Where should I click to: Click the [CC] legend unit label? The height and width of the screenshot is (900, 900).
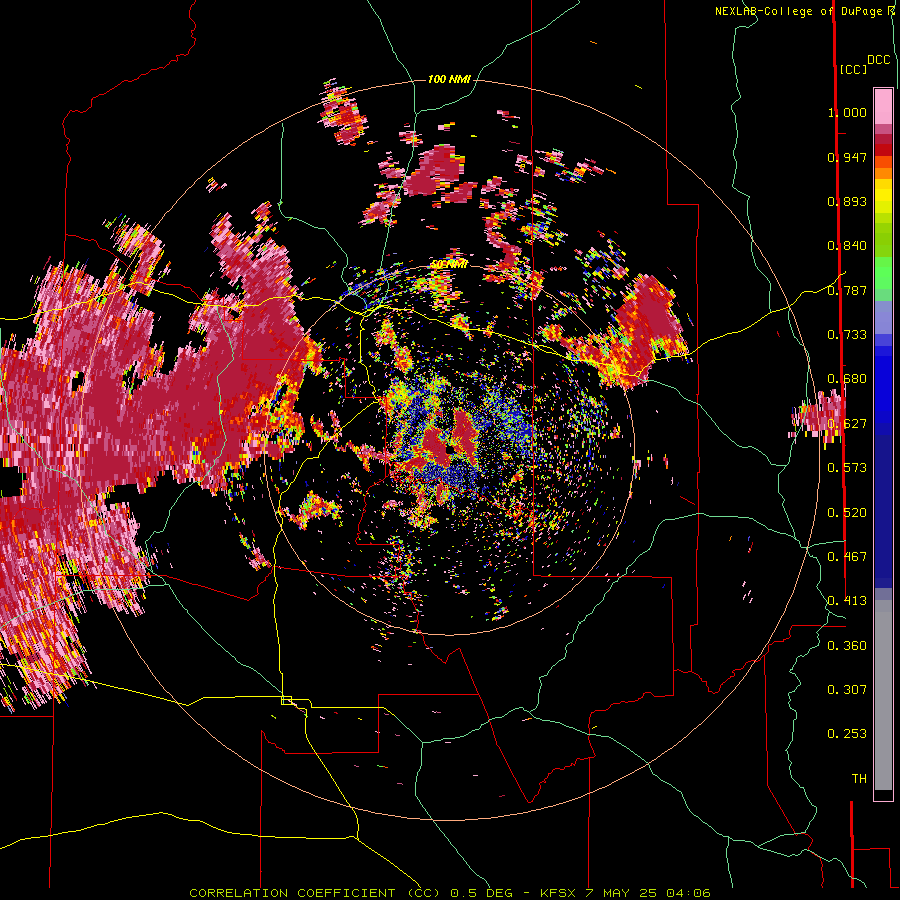pos(854,69)
